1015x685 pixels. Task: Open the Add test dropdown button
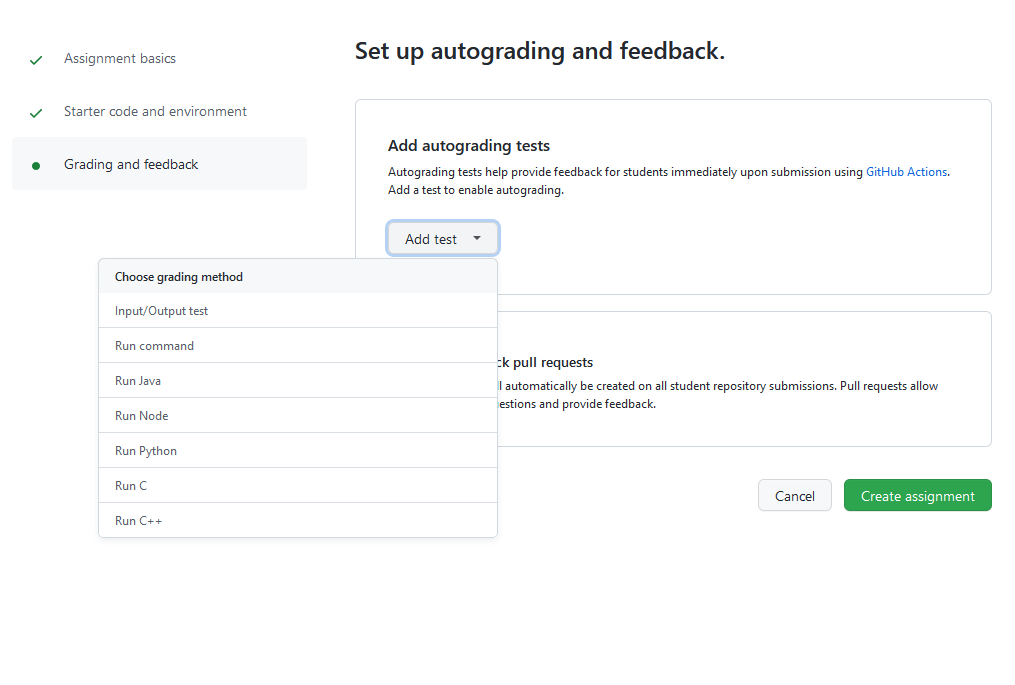pos(443,238)
